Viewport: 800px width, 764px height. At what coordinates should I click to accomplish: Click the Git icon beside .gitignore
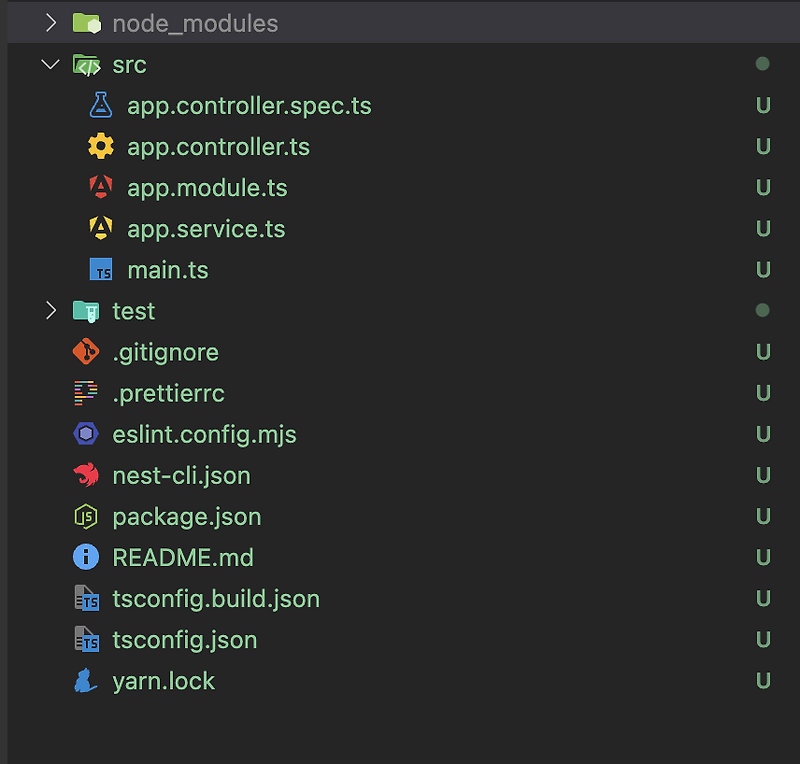click(x=86, y=352)
